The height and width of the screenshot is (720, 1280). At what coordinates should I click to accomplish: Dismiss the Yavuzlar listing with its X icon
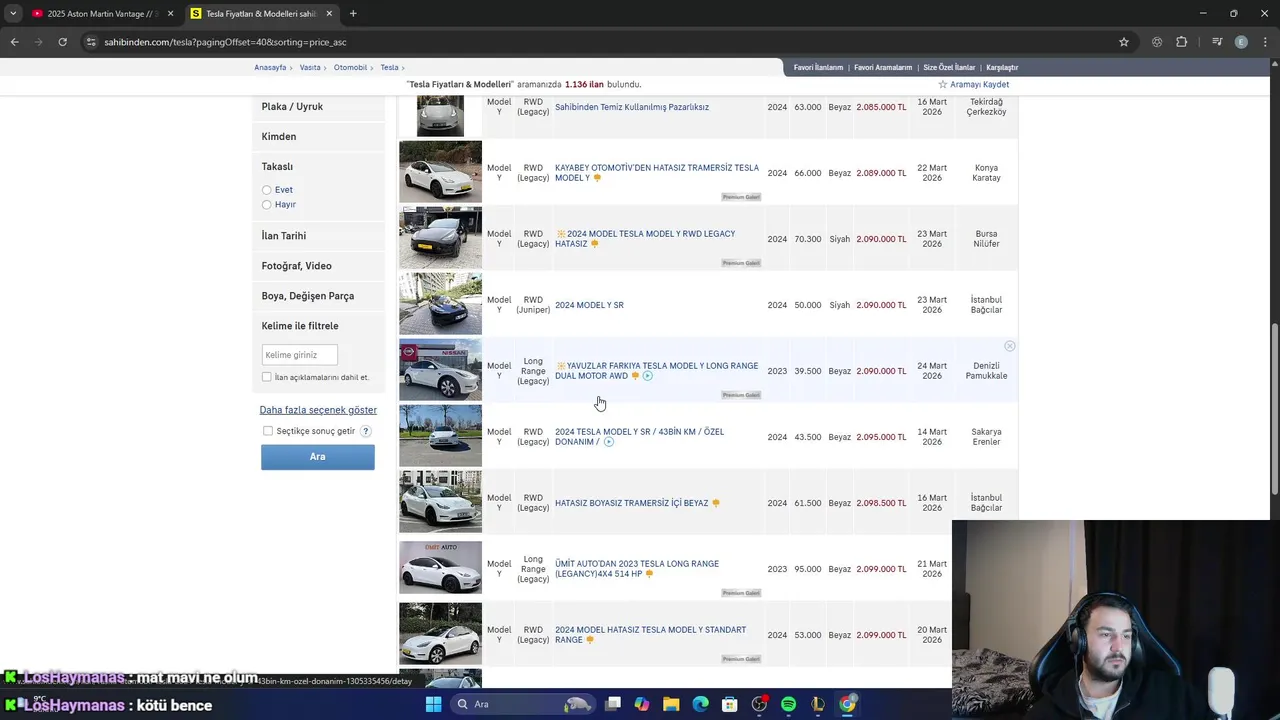[1010, 346]
